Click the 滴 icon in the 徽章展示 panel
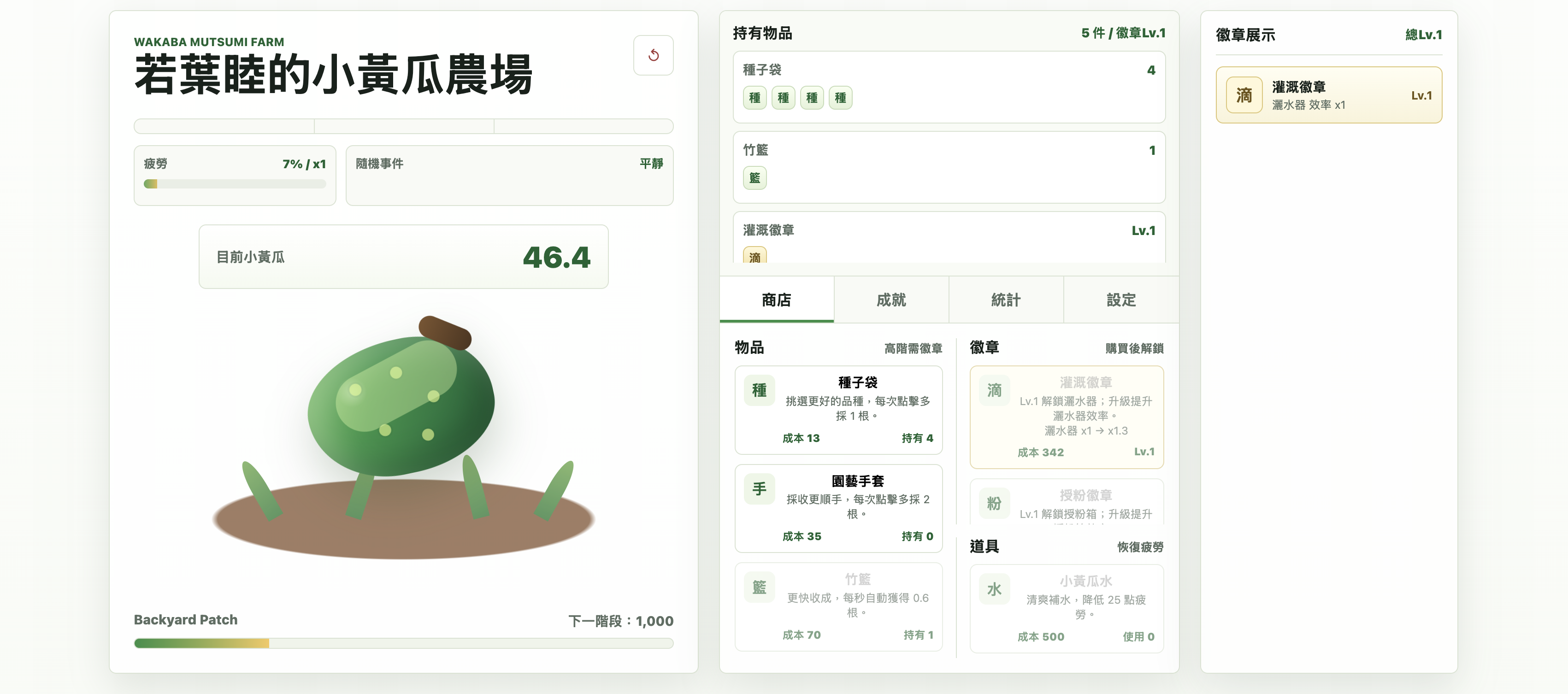The image size is (1568, 694). (1244, 95)
